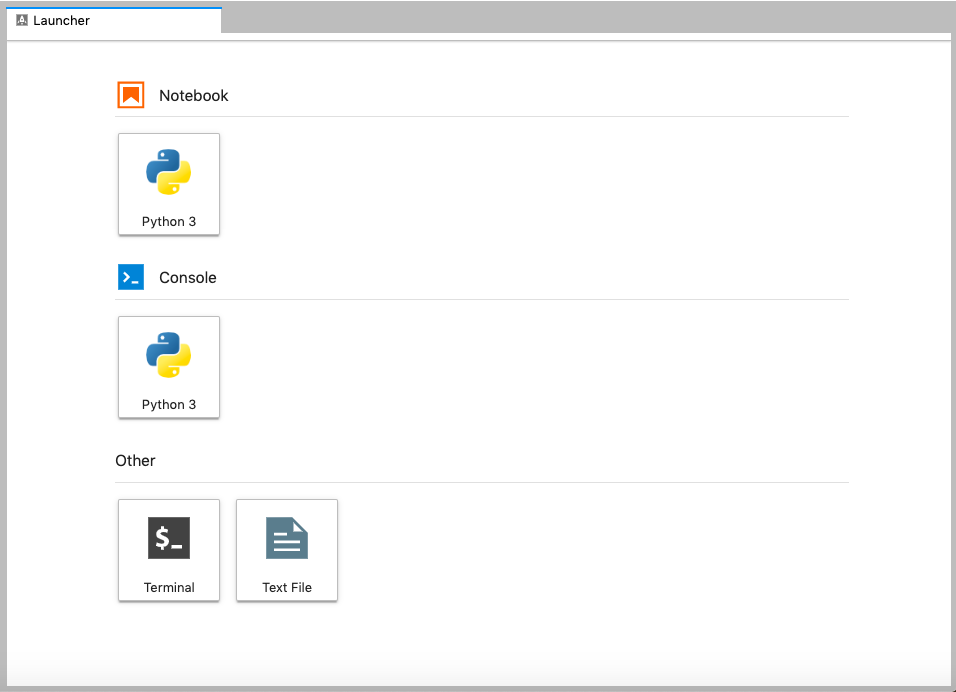This screenshot has height=692, width=956.
Task: Click the small icon on the Launcher tab
Action: tap(22, 20)
